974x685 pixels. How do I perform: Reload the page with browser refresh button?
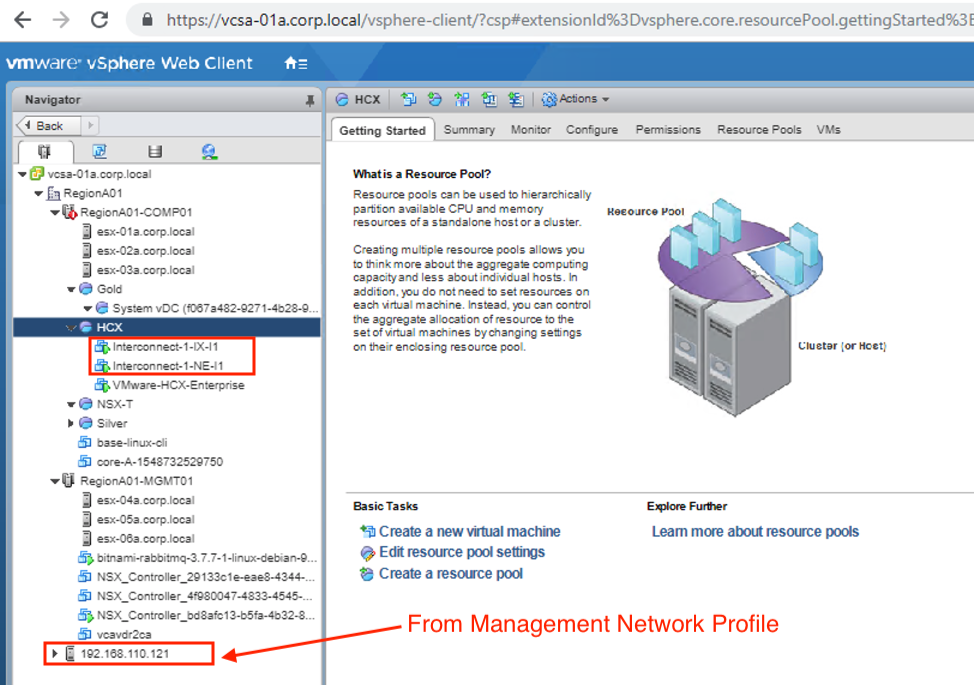point(99,19)
